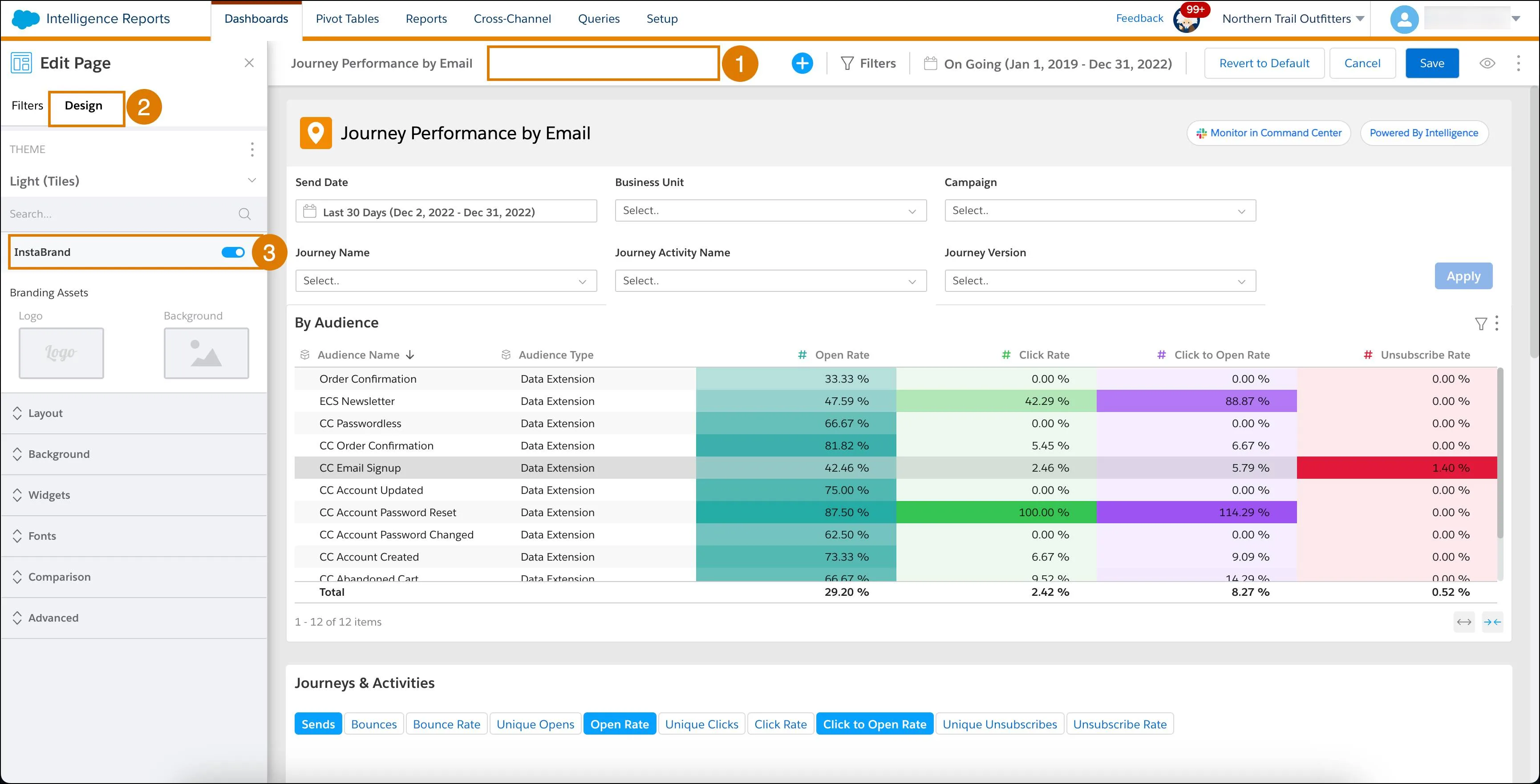Click the Sends metric button in Journeys
This screenshot has height=784, width=1540.
317,724
